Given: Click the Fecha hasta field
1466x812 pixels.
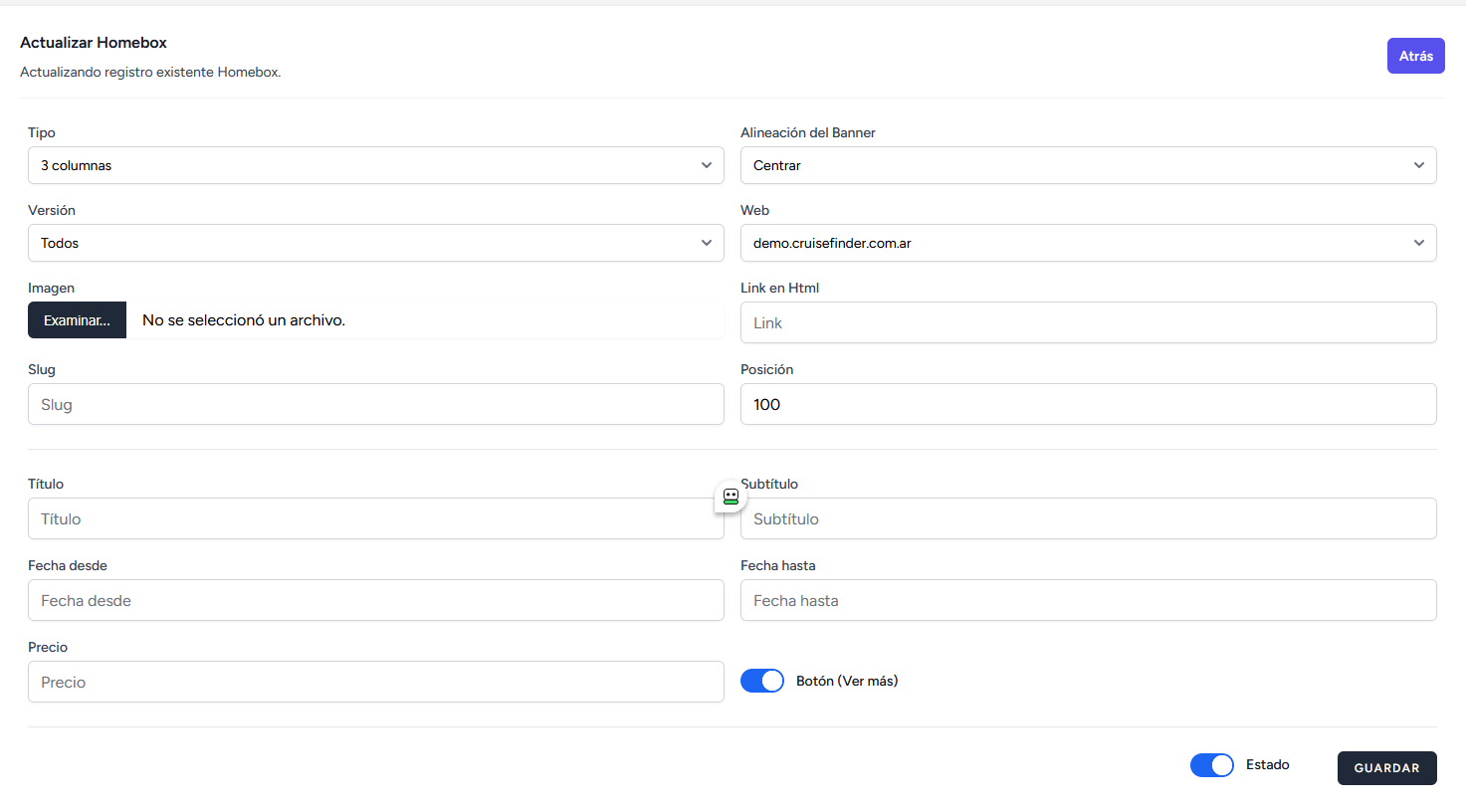Looking at the screenshot, I should [x=1088, y=600].
